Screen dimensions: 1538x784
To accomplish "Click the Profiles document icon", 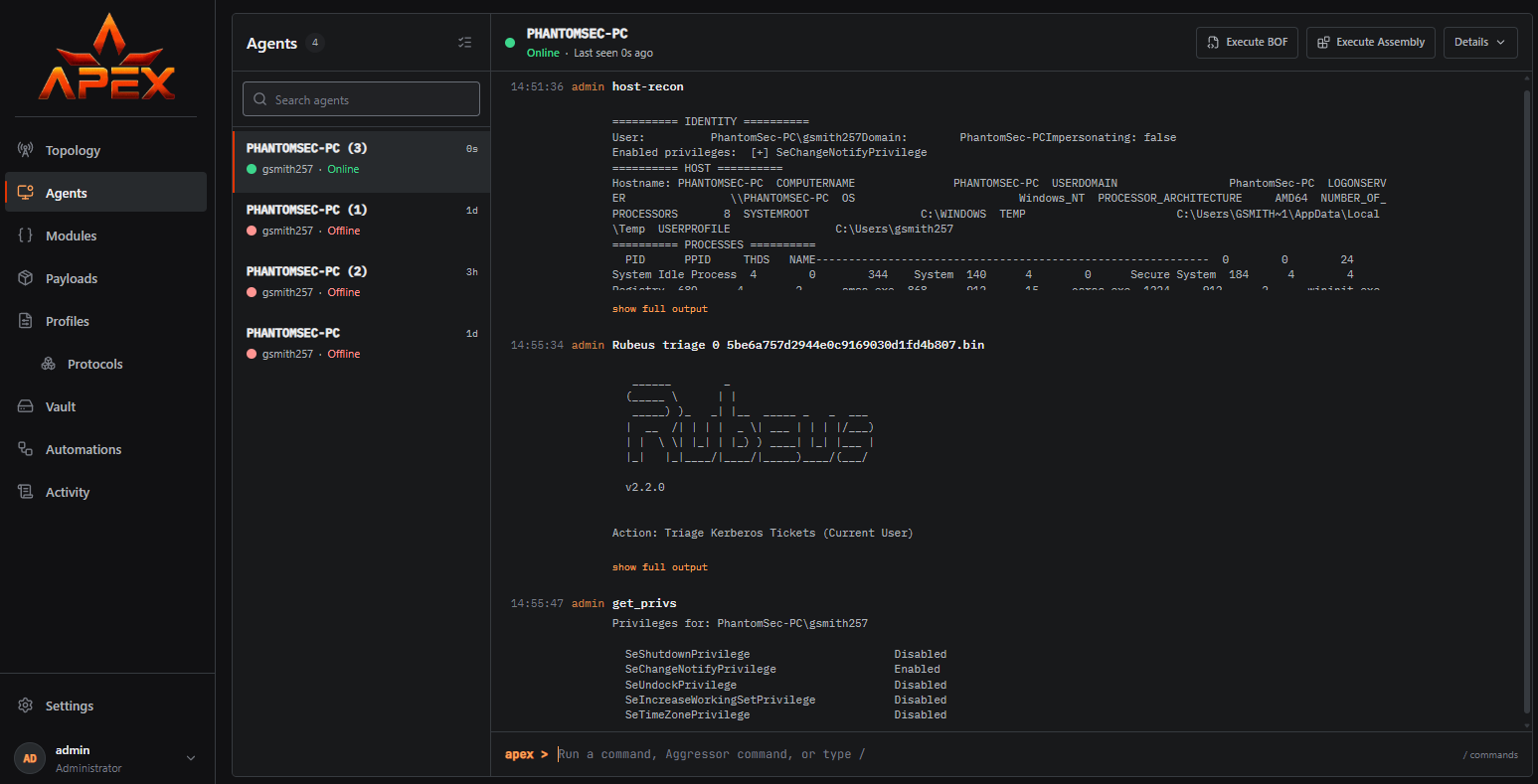I will coord(26,321).
